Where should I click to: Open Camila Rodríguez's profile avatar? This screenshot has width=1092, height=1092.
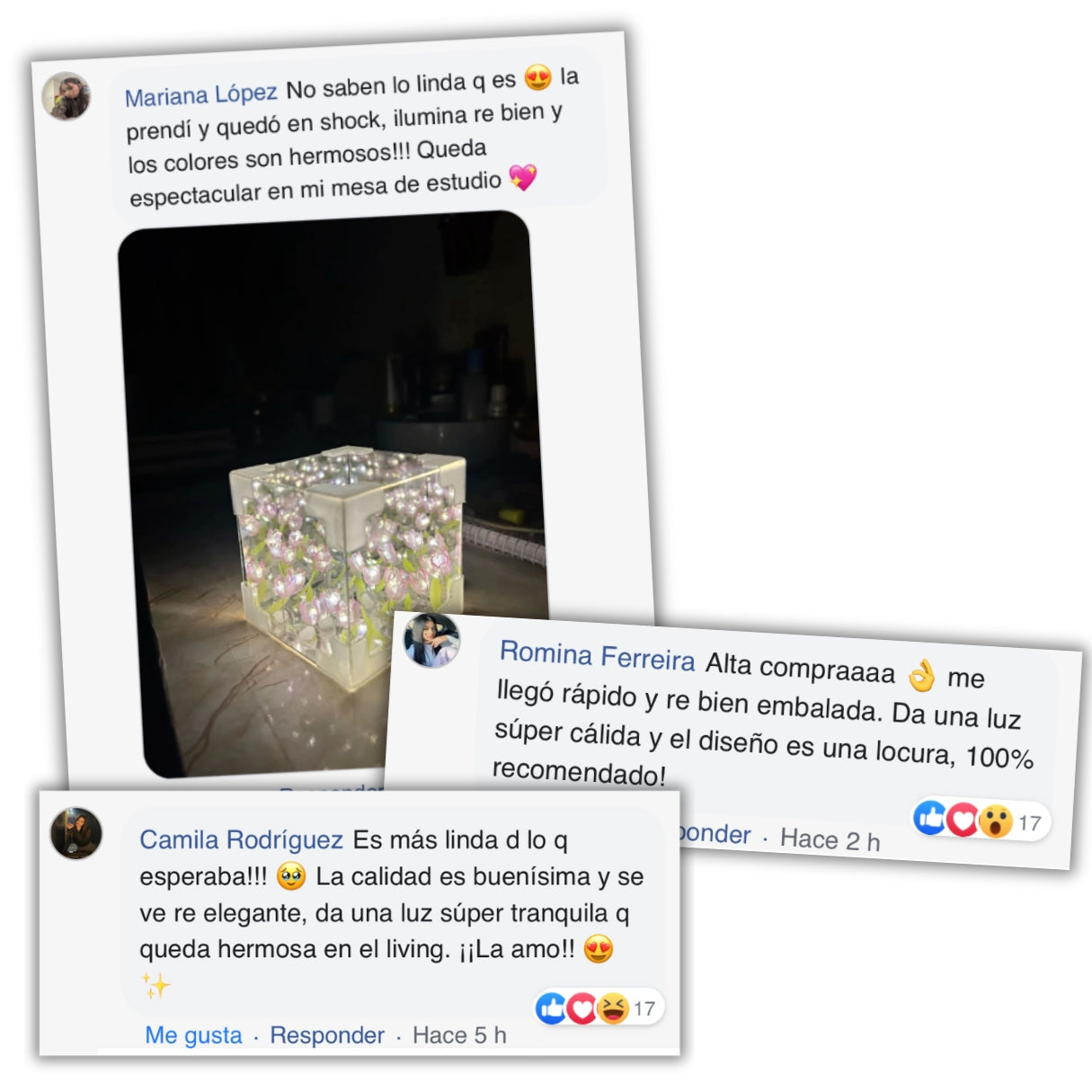76,832
